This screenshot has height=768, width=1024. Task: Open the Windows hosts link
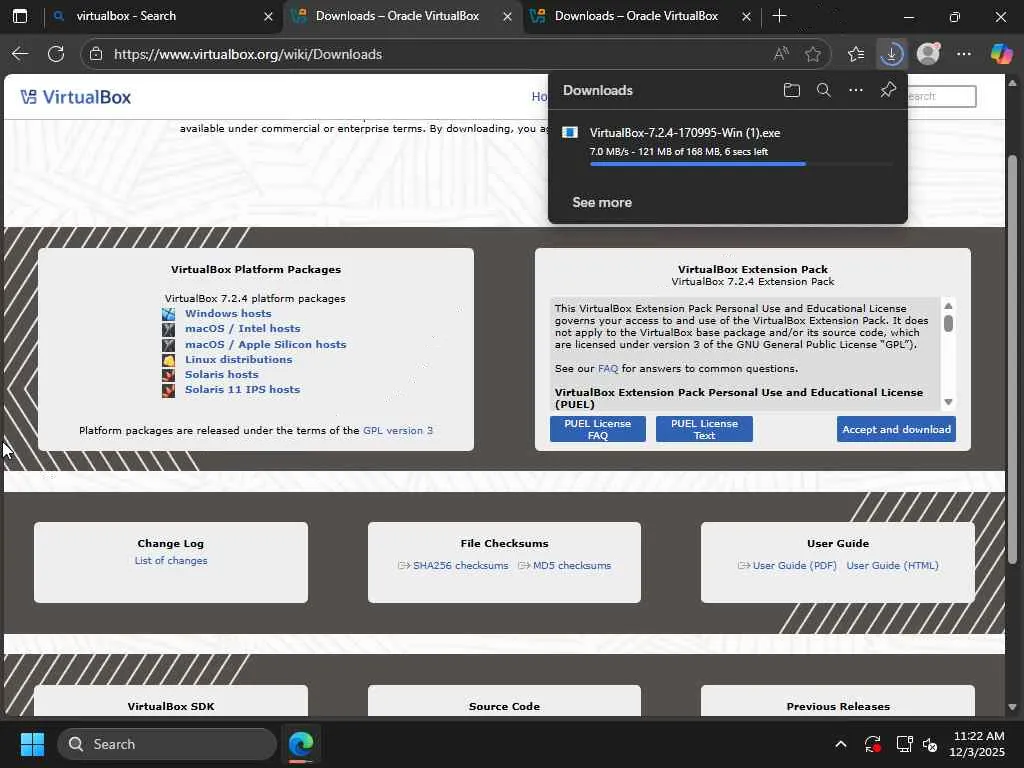click(x=228, y=313)
